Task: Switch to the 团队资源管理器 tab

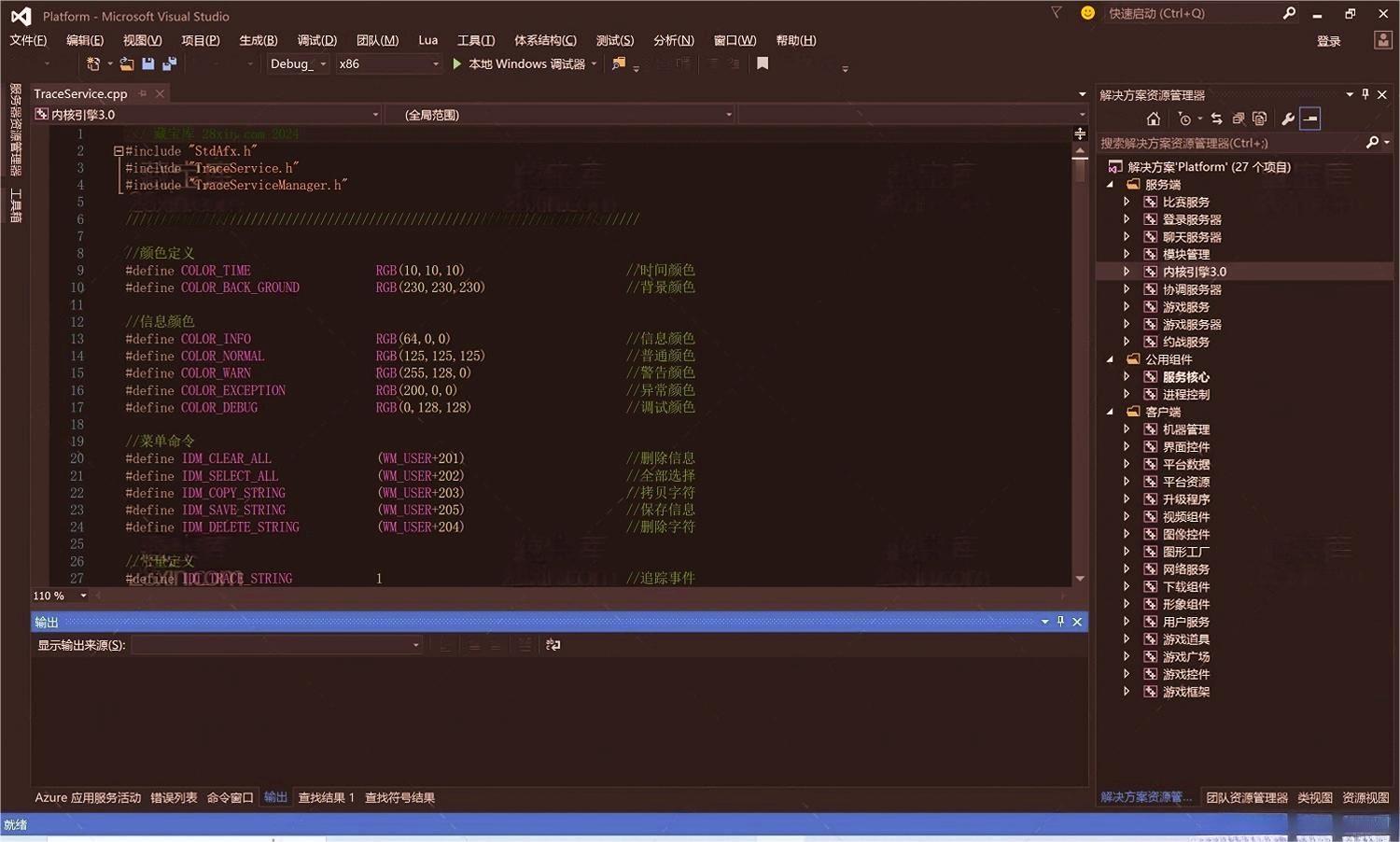Action: 1247,798
